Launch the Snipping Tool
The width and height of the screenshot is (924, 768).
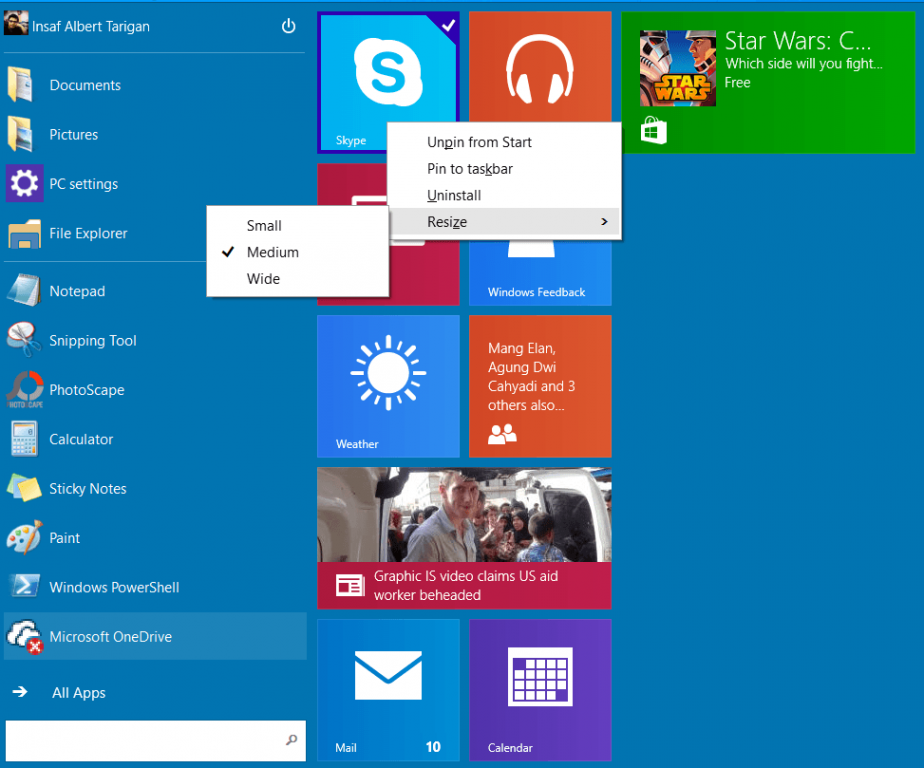click(93, 340)
